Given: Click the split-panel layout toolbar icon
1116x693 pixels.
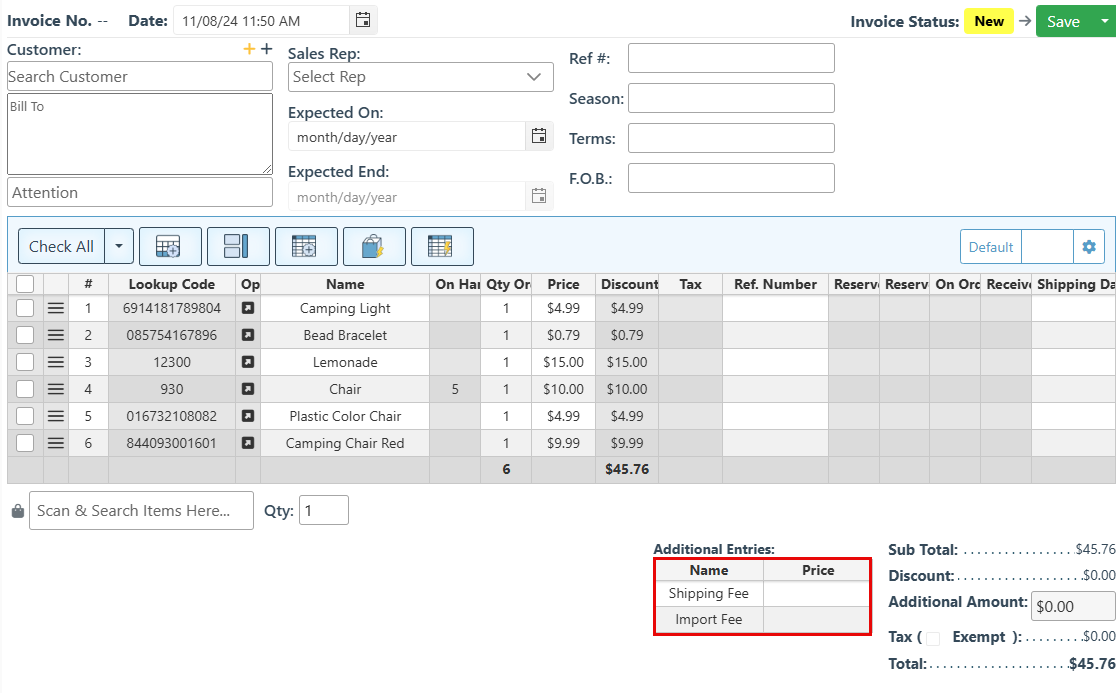Looking at the screenshot, I should [235, 246].
